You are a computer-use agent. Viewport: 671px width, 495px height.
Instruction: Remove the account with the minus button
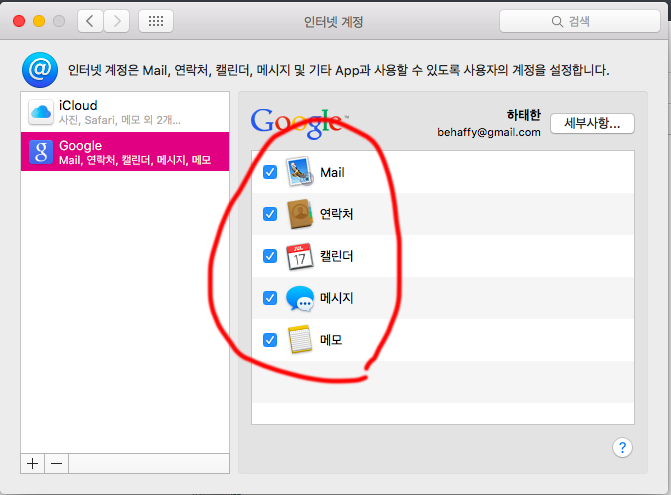tap(56, 463)
